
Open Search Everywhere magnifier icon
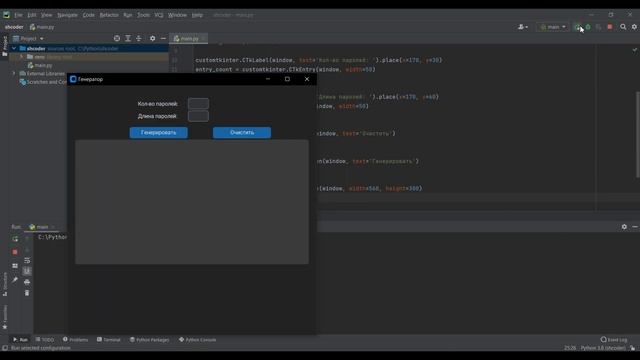tap(623, 27)
